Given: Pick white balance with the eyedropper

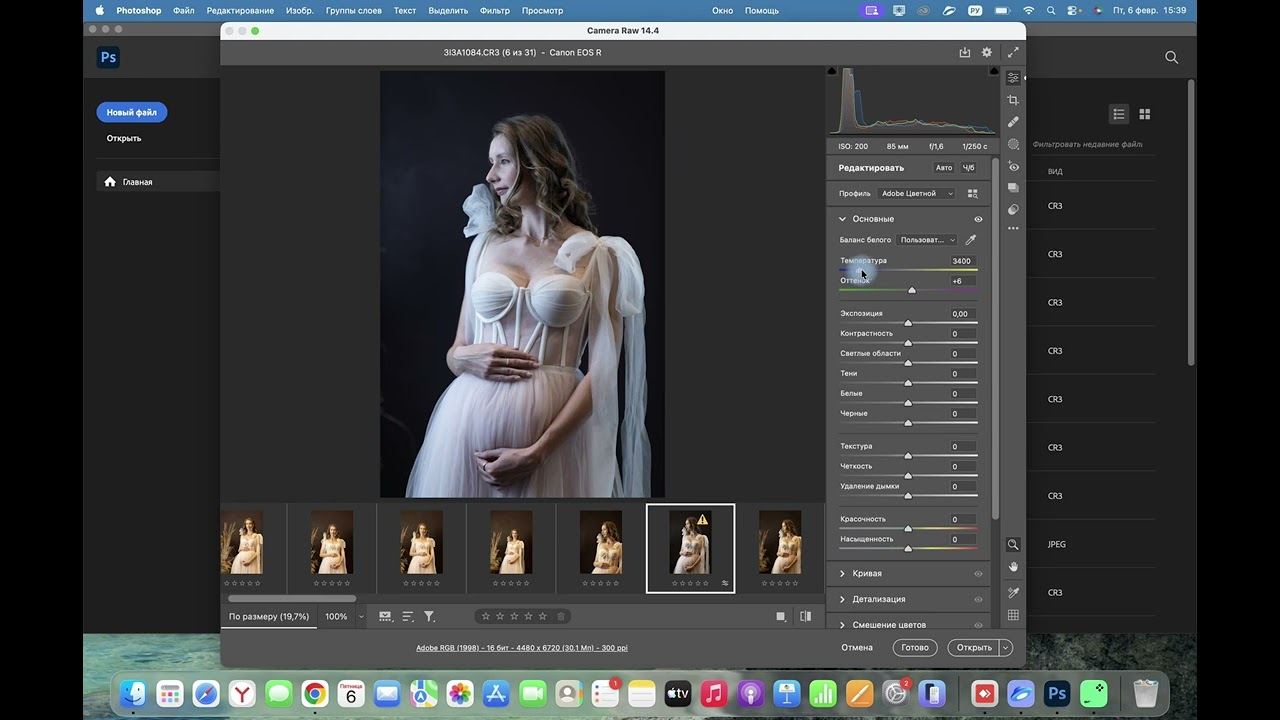Looking at the screenshot, I should 970,240.
